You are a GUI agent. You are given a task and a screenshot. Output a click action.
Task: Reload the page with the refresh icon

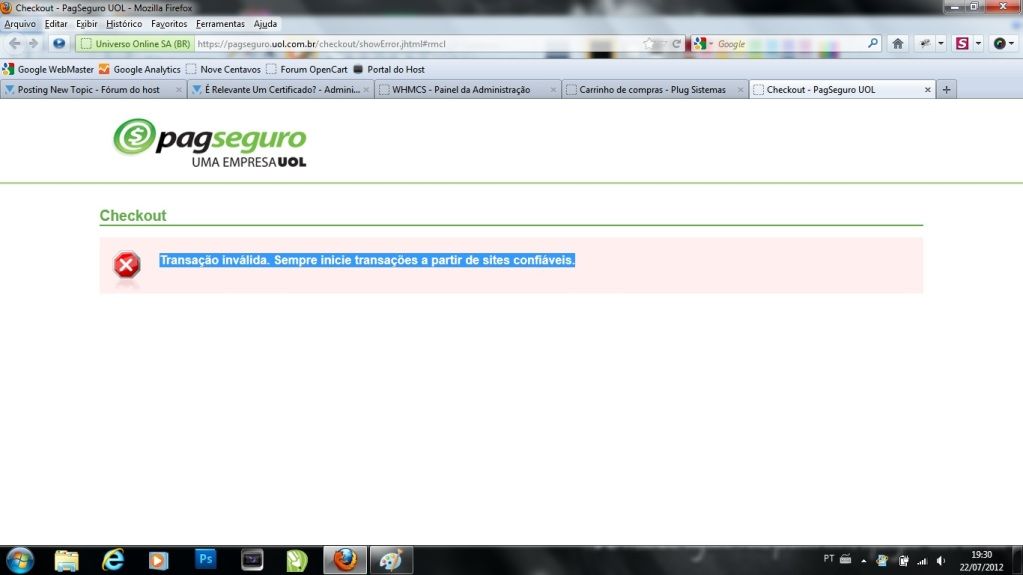coord(677,44)
